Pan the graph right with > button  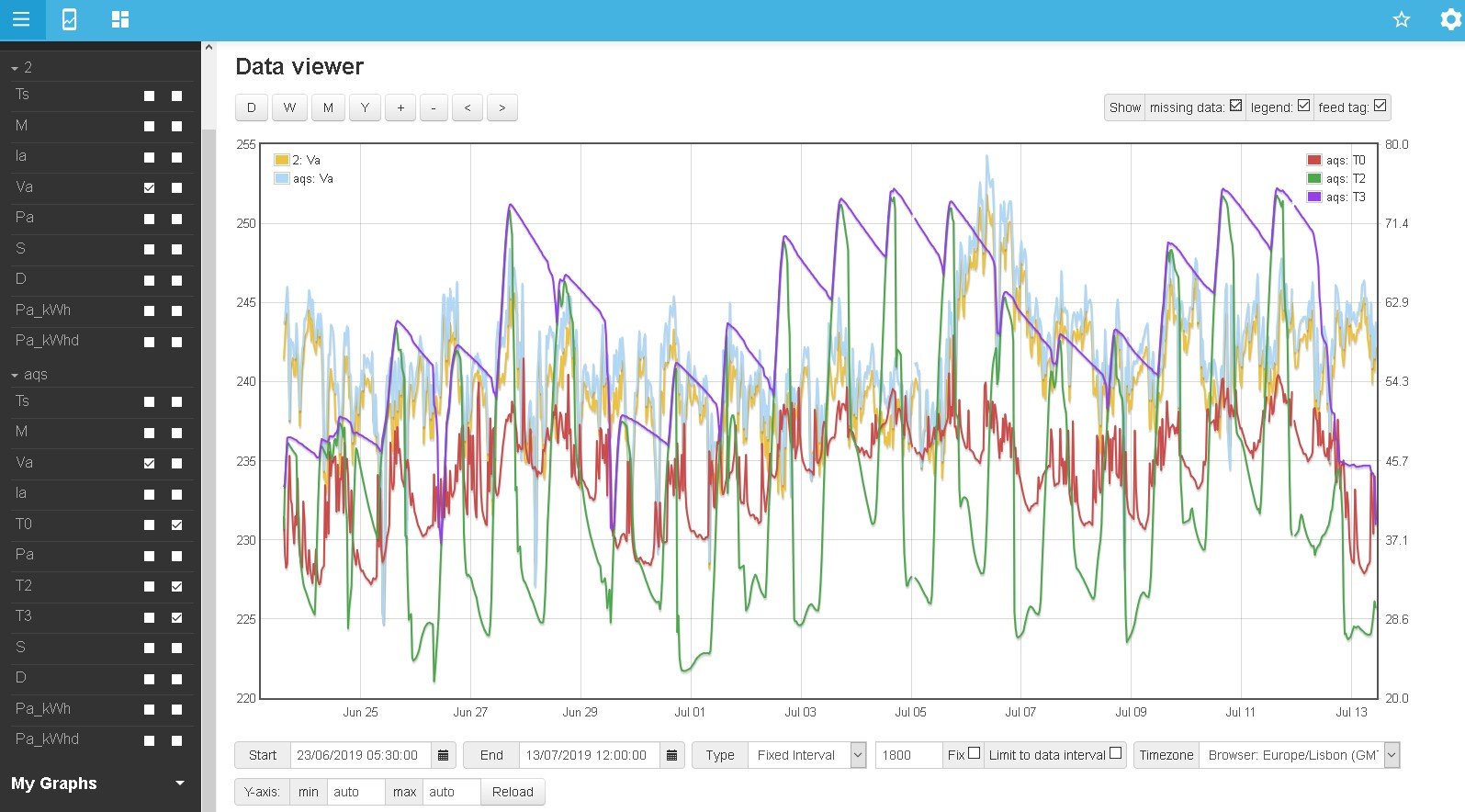[x=501, y=107]
